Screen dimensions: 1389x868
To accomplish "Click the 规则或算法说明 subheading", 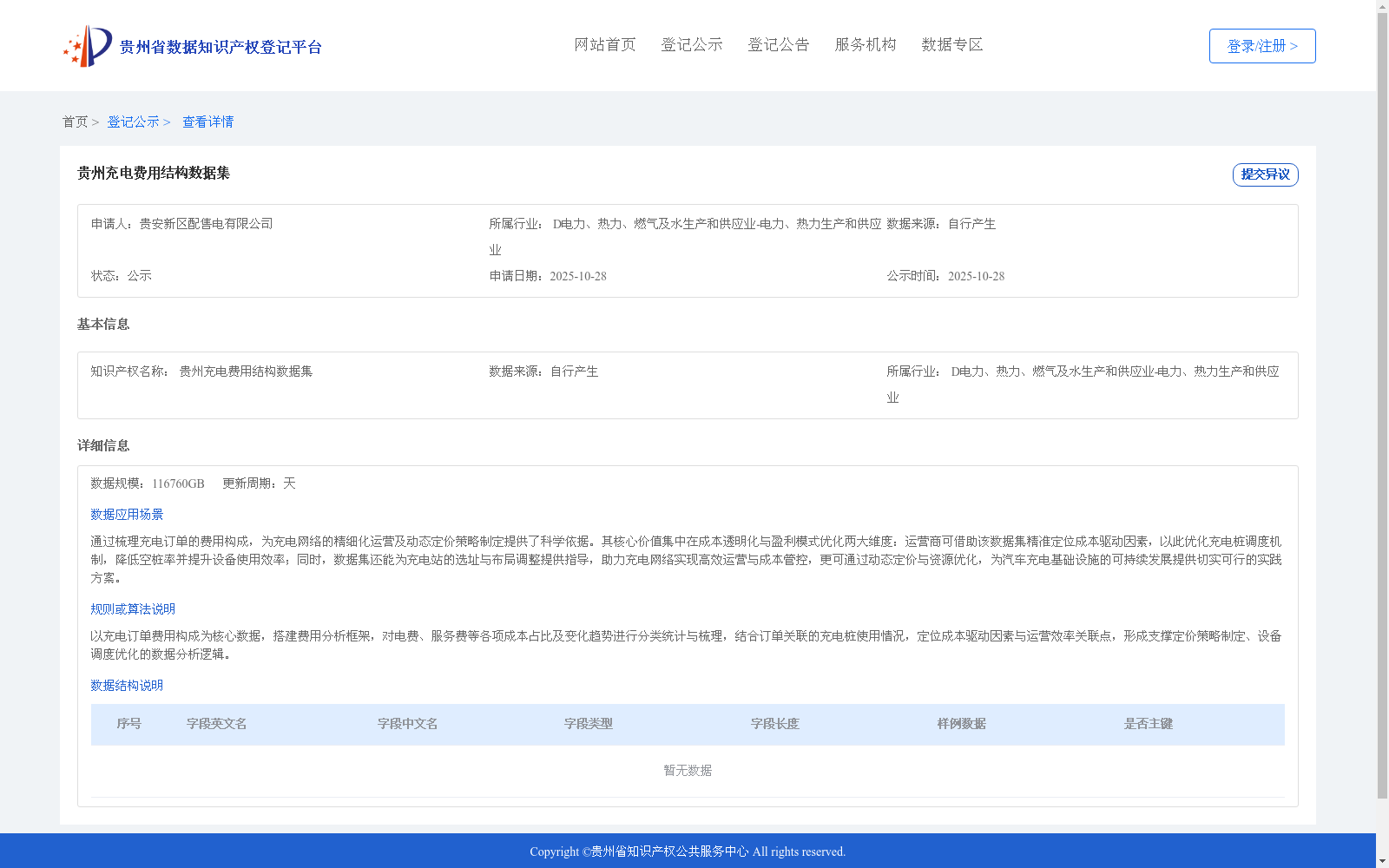I will point(133,609).
